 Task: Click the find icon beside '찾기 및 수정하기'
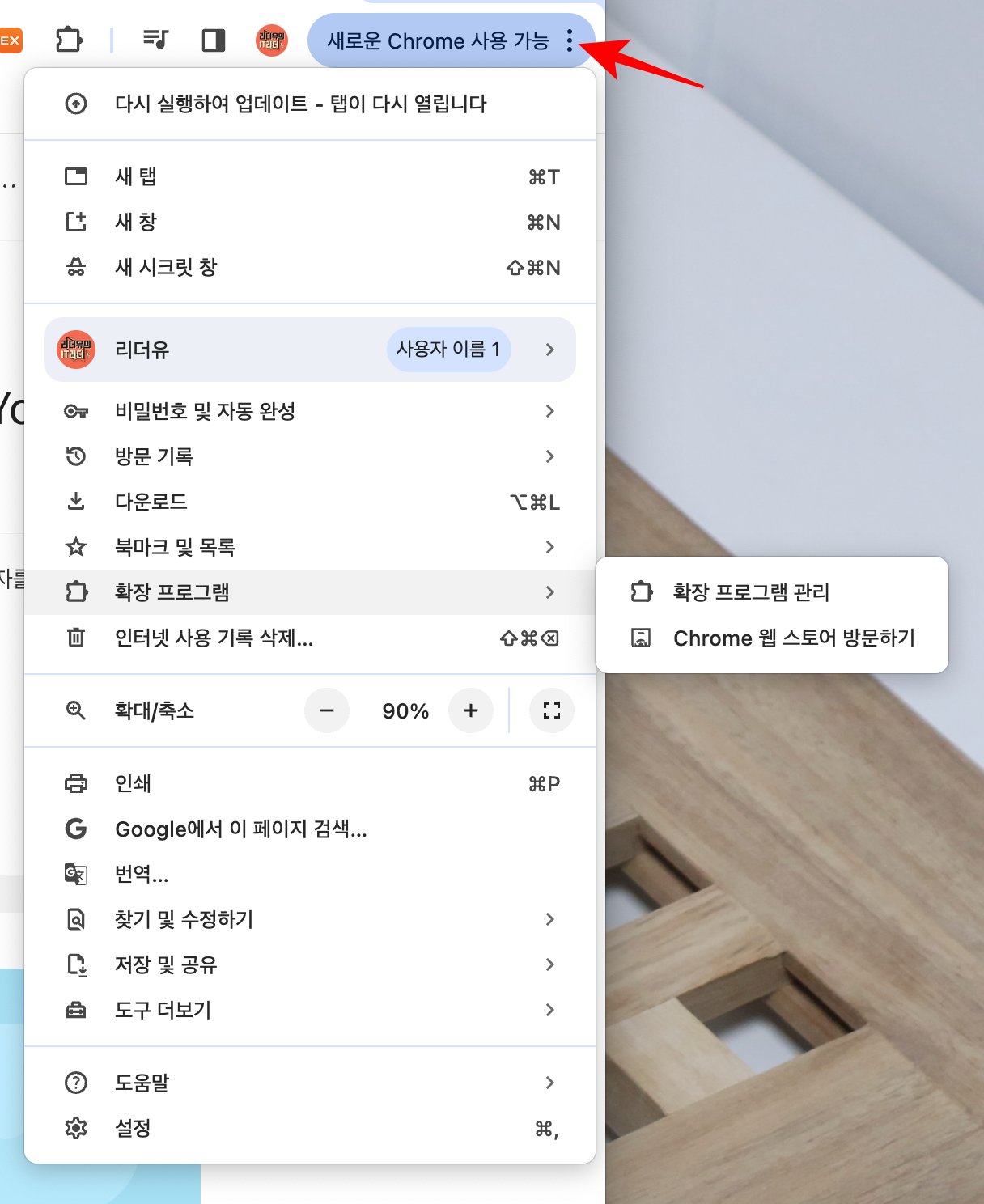tap(76, 919)
